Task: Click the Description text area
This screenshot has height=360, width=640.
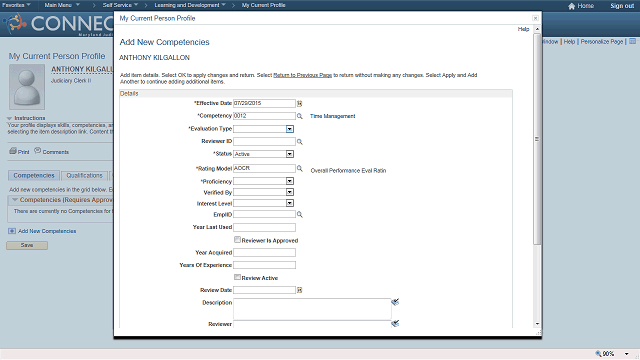Action: (312, 309)
